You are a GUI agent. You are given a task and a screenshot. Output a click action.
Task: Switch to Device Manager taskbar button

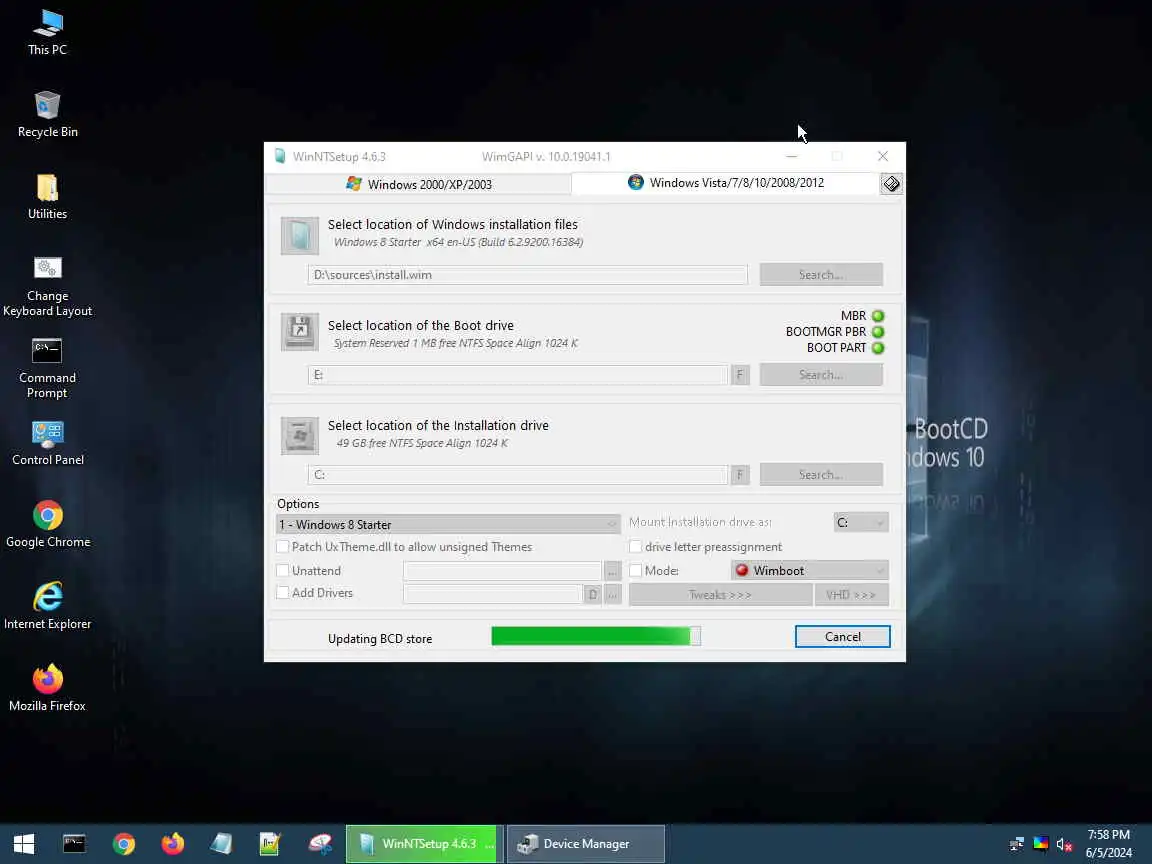tap(586, 844)
